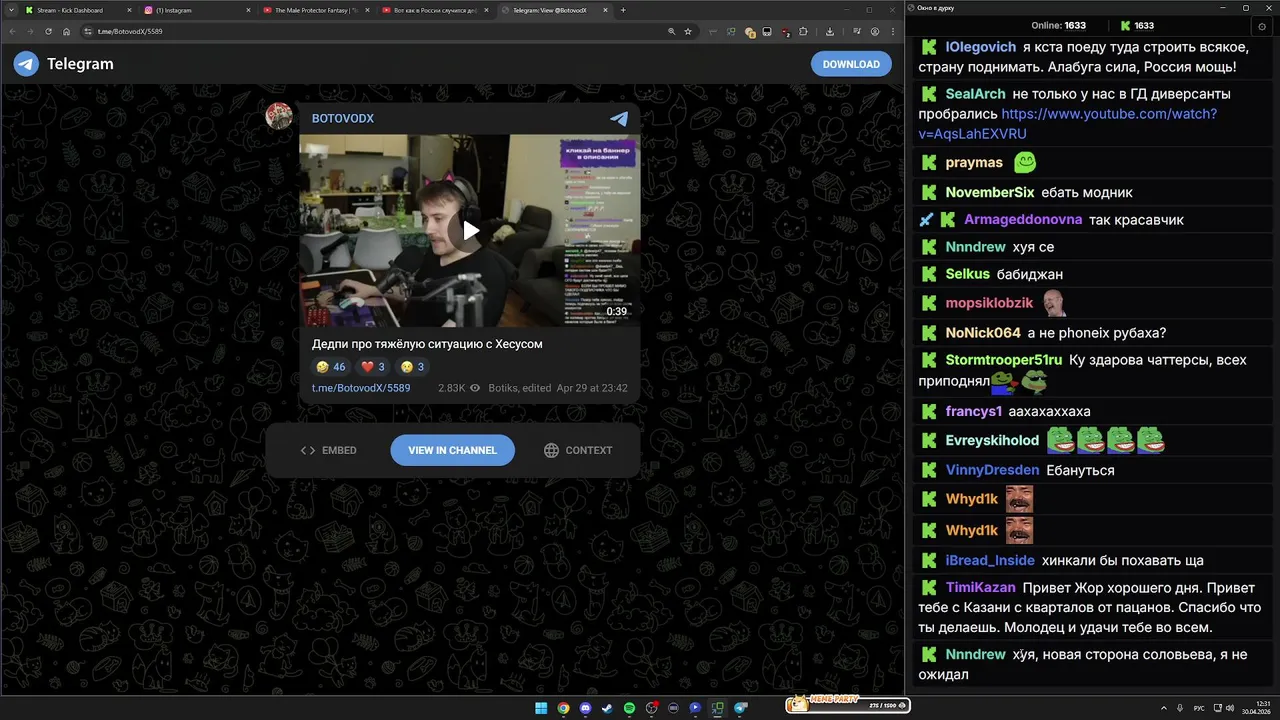The width and height of the screenshot is (1280, 720).
Task: Click username iBread_Inside in chat
Action: pyautogui.click(x=990, y=560)
